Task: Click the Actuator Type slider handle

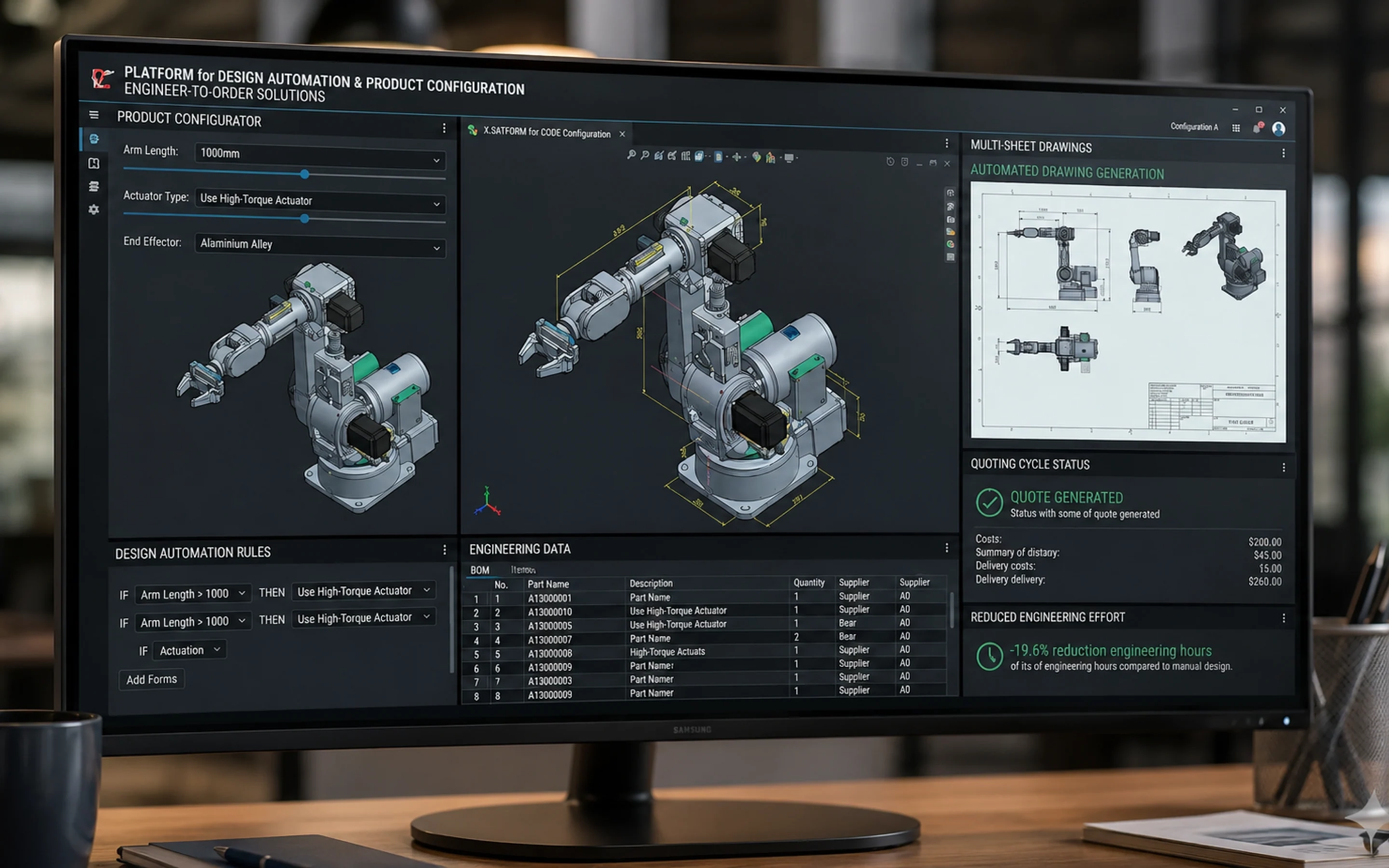Action: click(305, 219)
